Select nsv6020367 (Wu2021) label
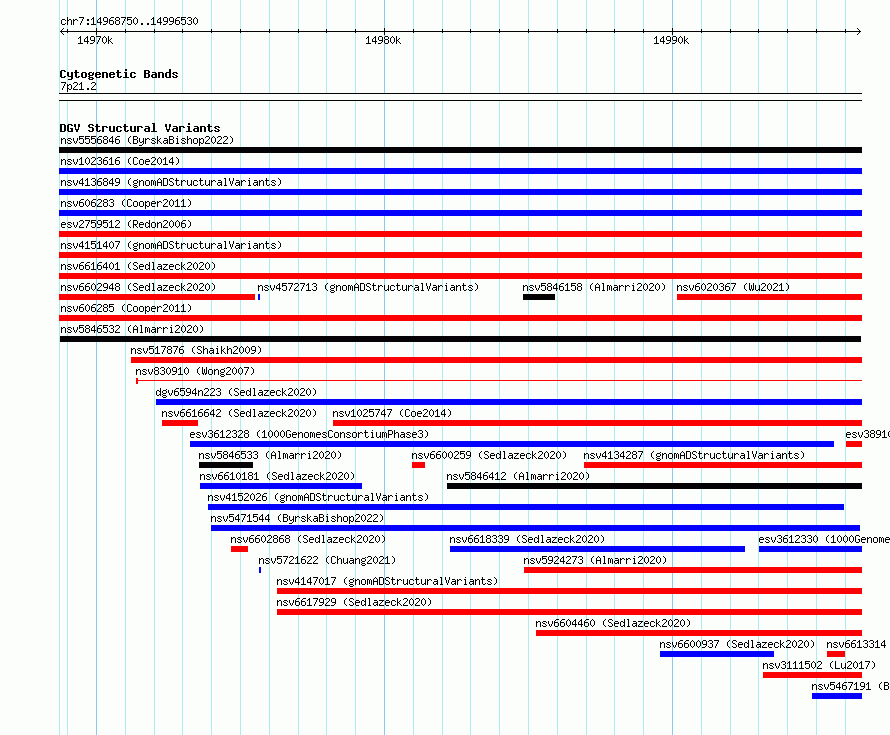890x735 pixels. click(733, 287)
